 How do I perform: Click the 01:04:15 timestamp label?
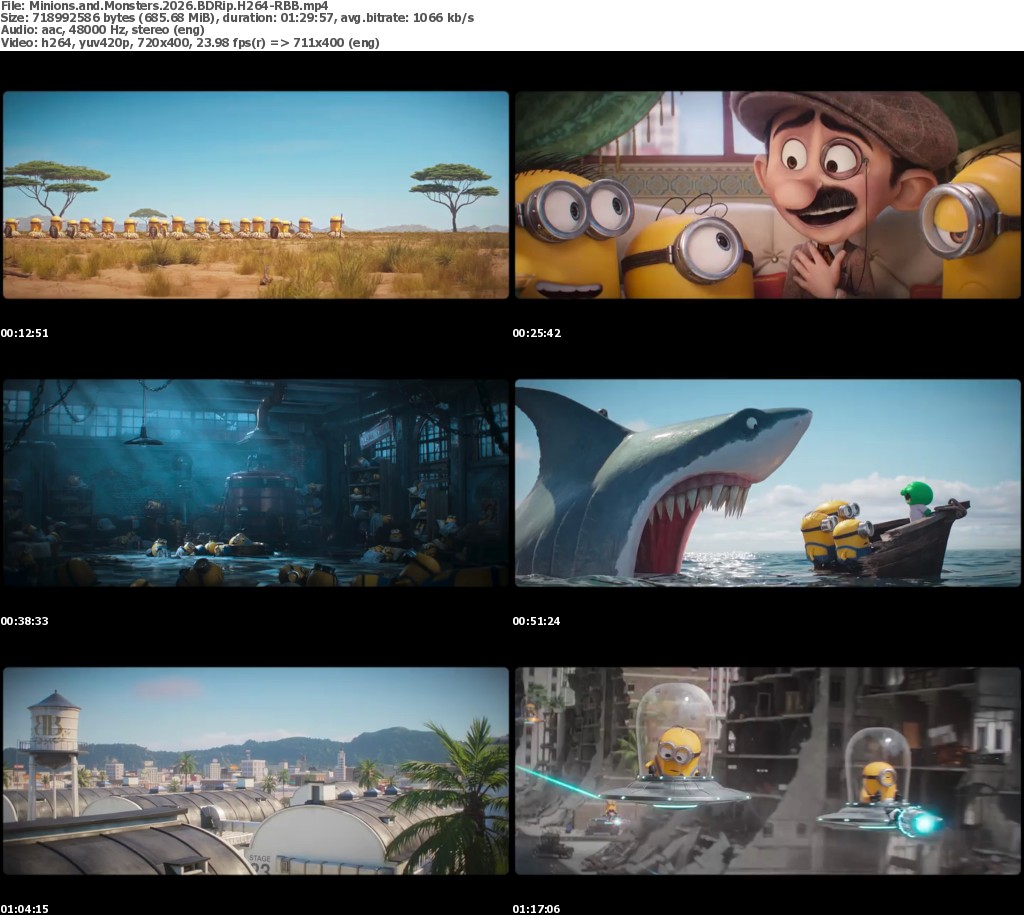(x=25, y=908)
